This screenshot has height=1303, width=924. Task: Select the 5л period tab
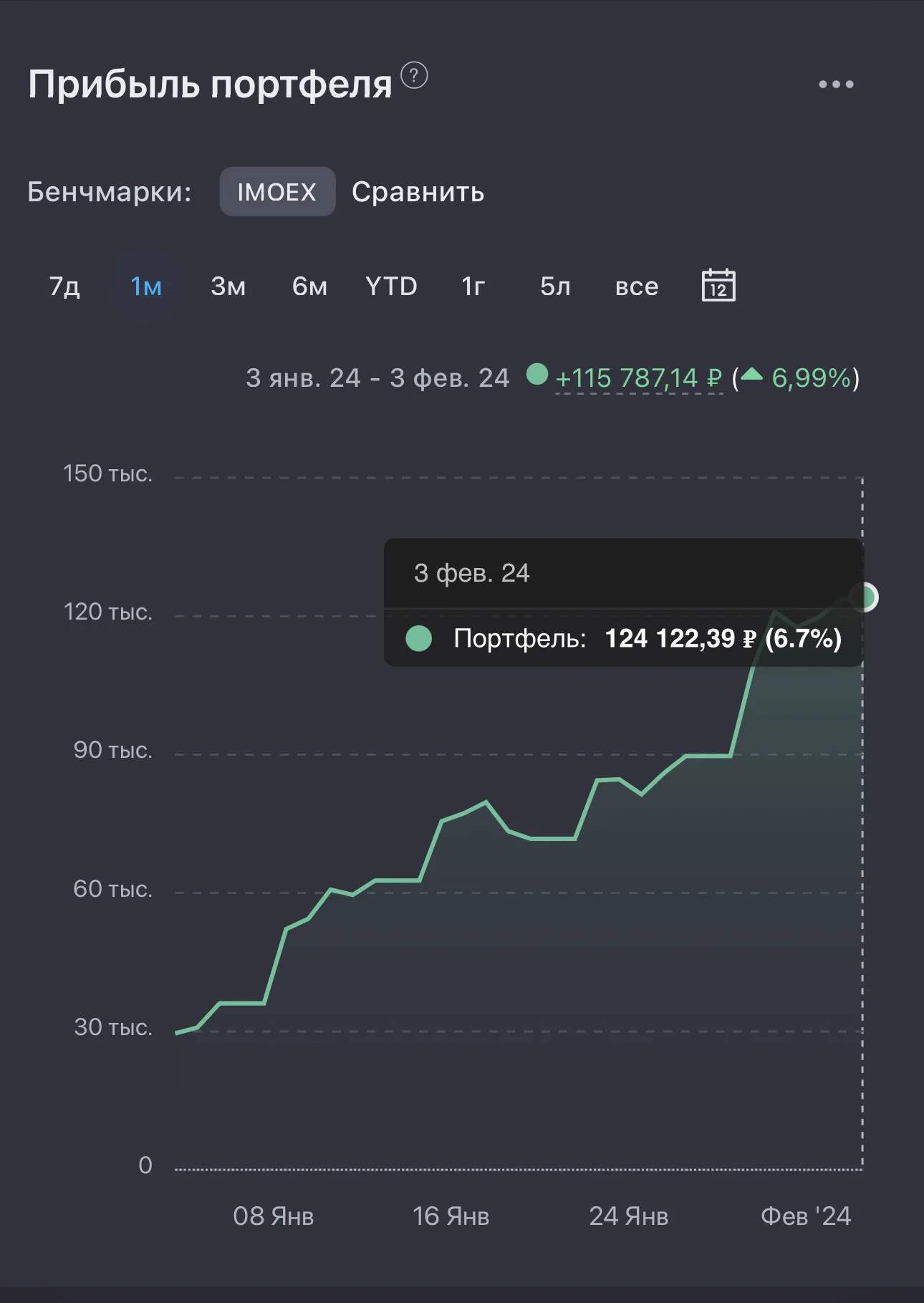click(555, 287)
